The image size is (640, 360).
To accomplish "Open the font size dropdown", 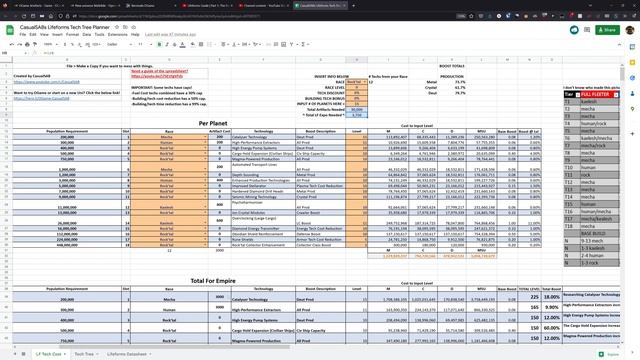I will point(145,44).
